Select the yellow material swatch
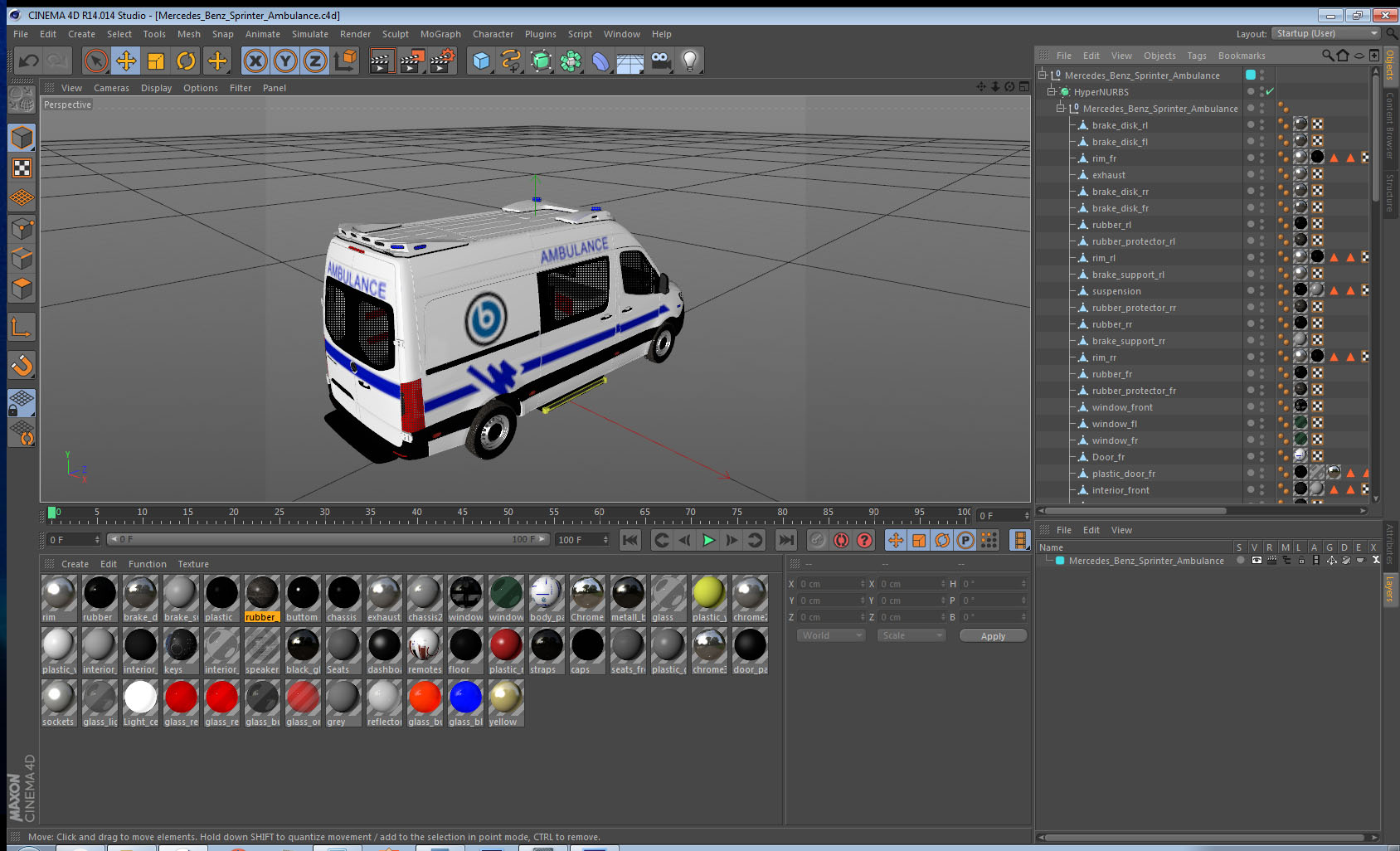This screenshot has height=851, width=1400. pos(505,703)
